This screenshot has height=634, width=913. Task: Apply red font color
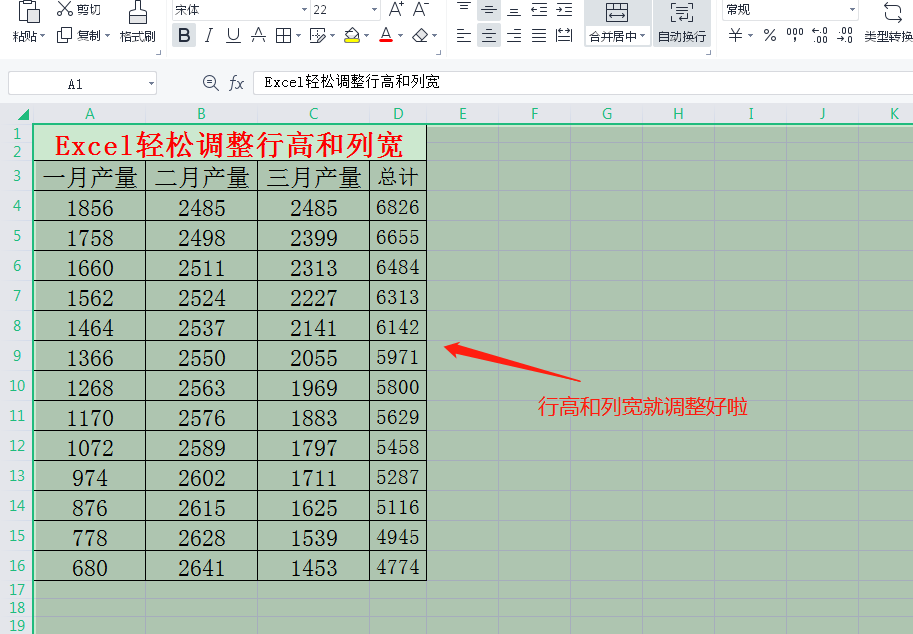pos(385,36)
